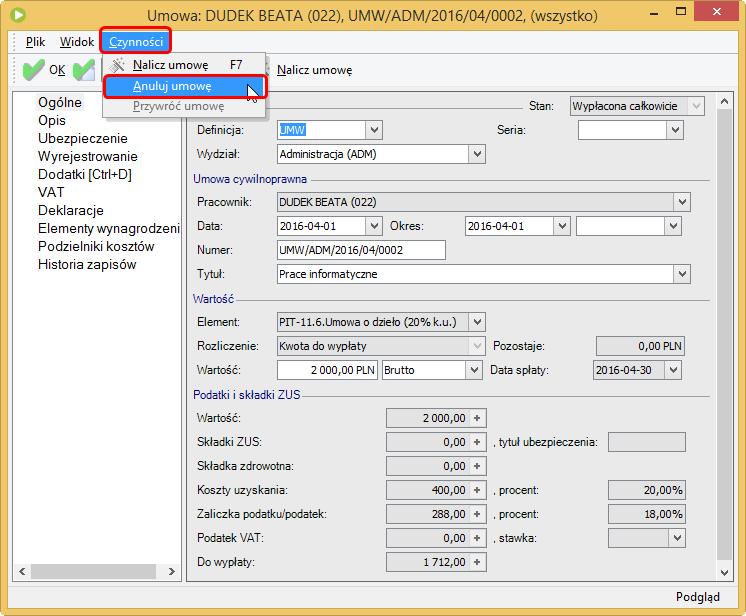Click the green app icon in title bar
The image size is (746, 616).
click(18, 15)
